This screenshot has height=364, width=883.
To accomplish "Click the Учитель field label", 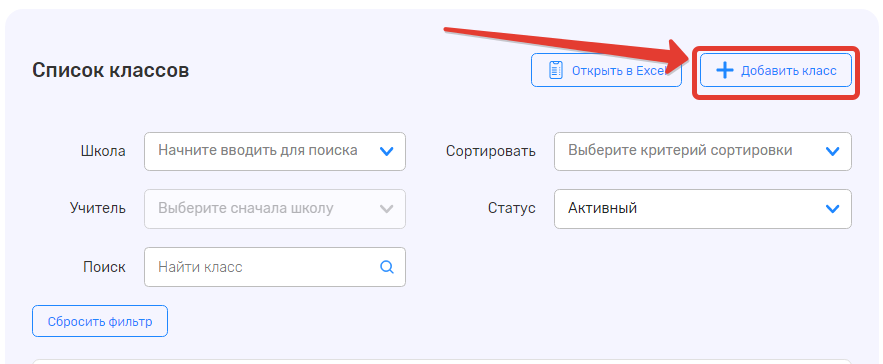I will click(98, 208).
